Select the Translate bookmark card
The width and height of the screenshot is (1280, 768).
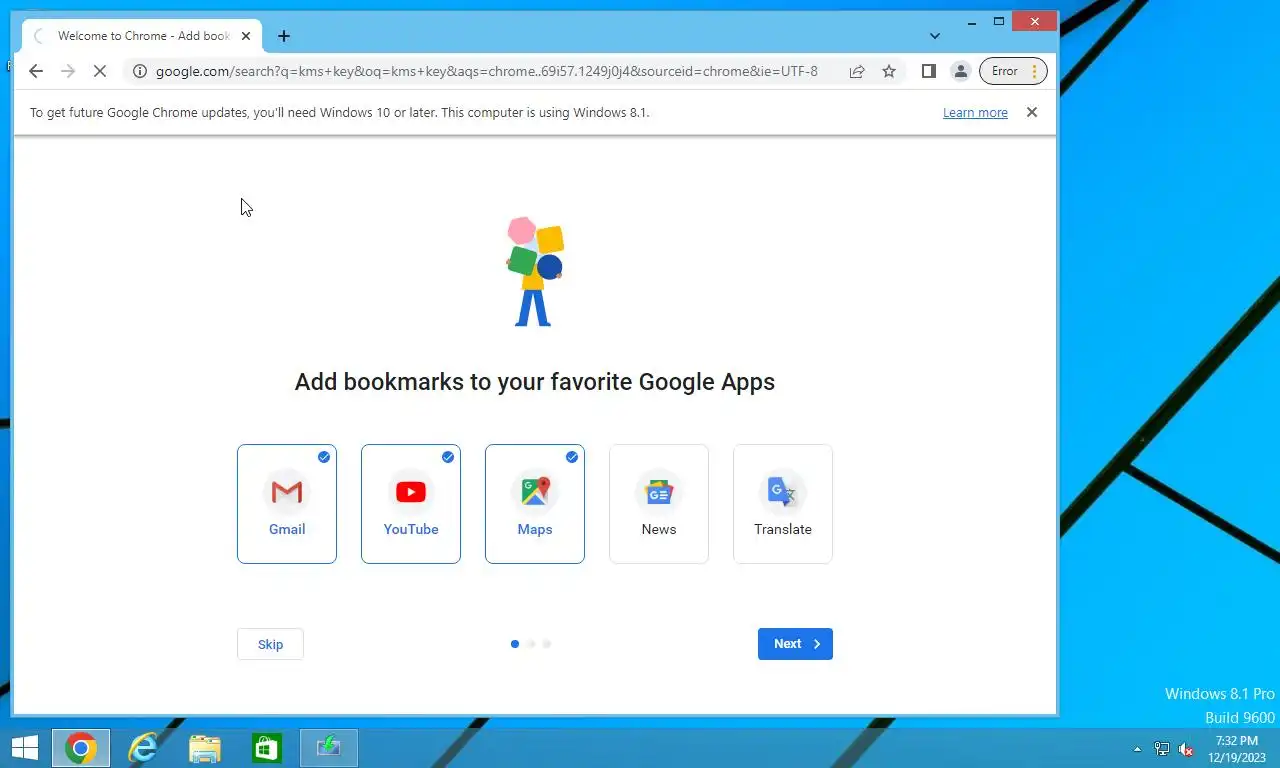tap(783, 504)
